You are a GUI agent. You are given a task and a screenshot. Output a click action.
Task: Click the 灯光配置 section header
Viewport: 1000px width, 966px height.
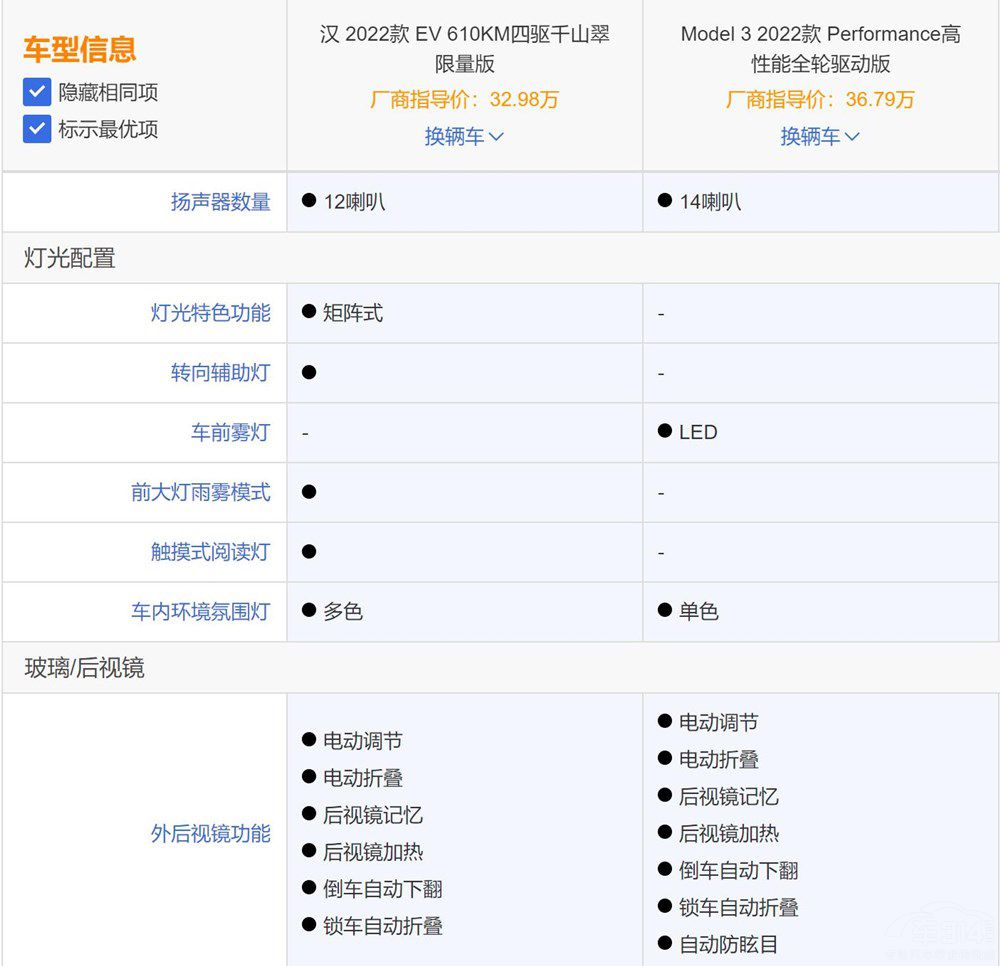(70, 258)
